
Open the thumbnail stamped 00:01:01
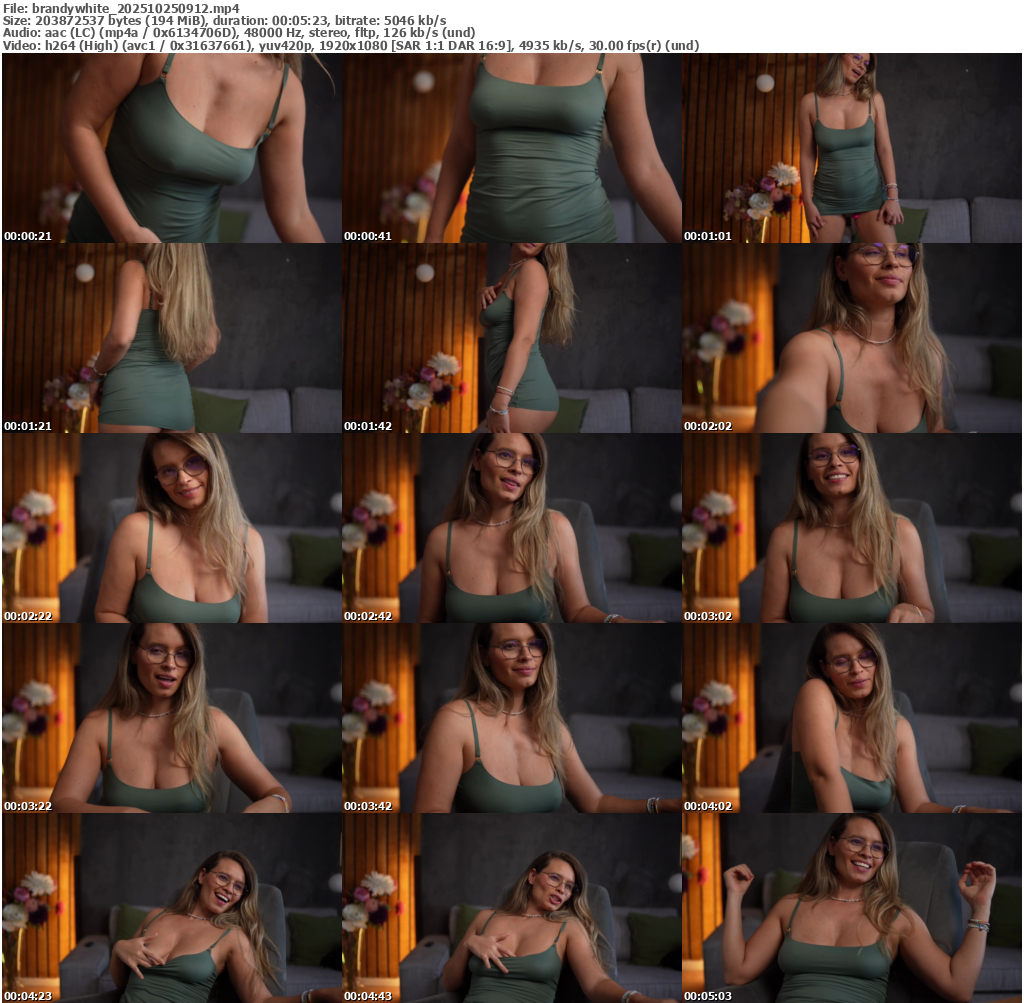coord(852,148)
